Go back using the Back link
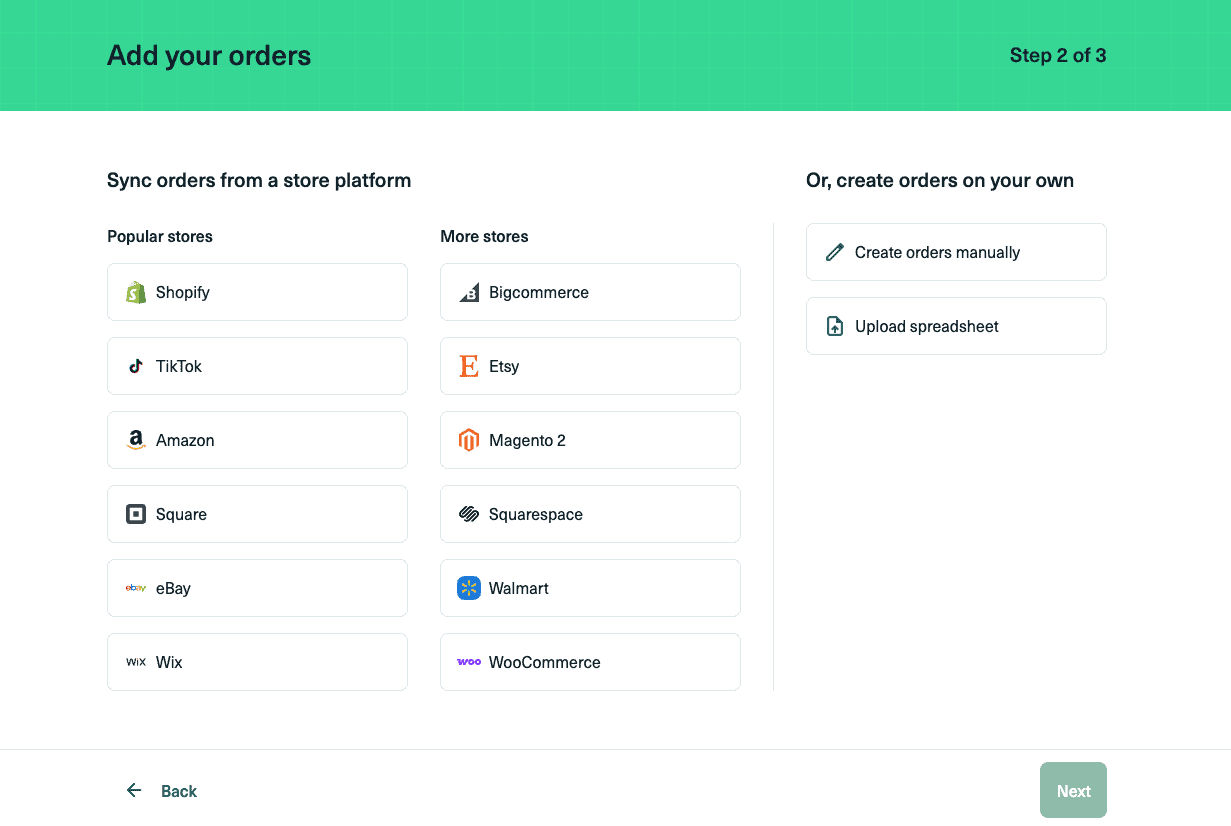 [179, 791]
